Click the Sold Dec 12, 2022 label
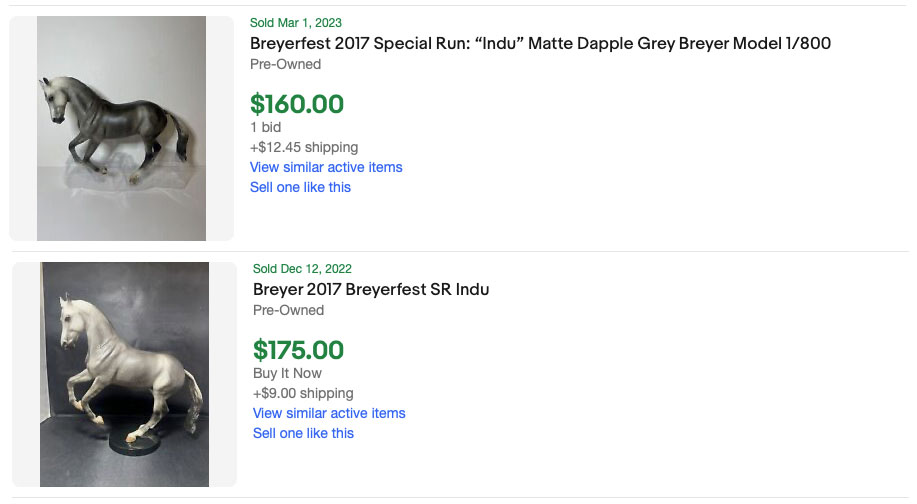The width and height of the screenshot is (917, 504). pos(303,268)
